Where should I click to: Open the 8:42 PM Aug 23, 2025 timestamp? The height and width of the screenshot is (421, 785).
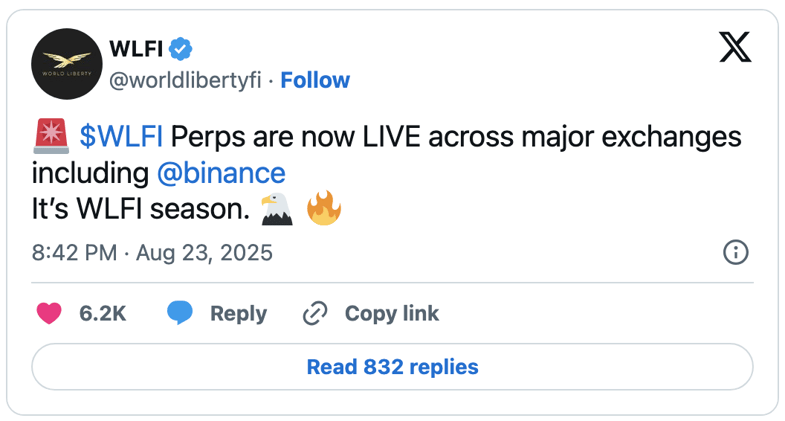tap(152, 253)
